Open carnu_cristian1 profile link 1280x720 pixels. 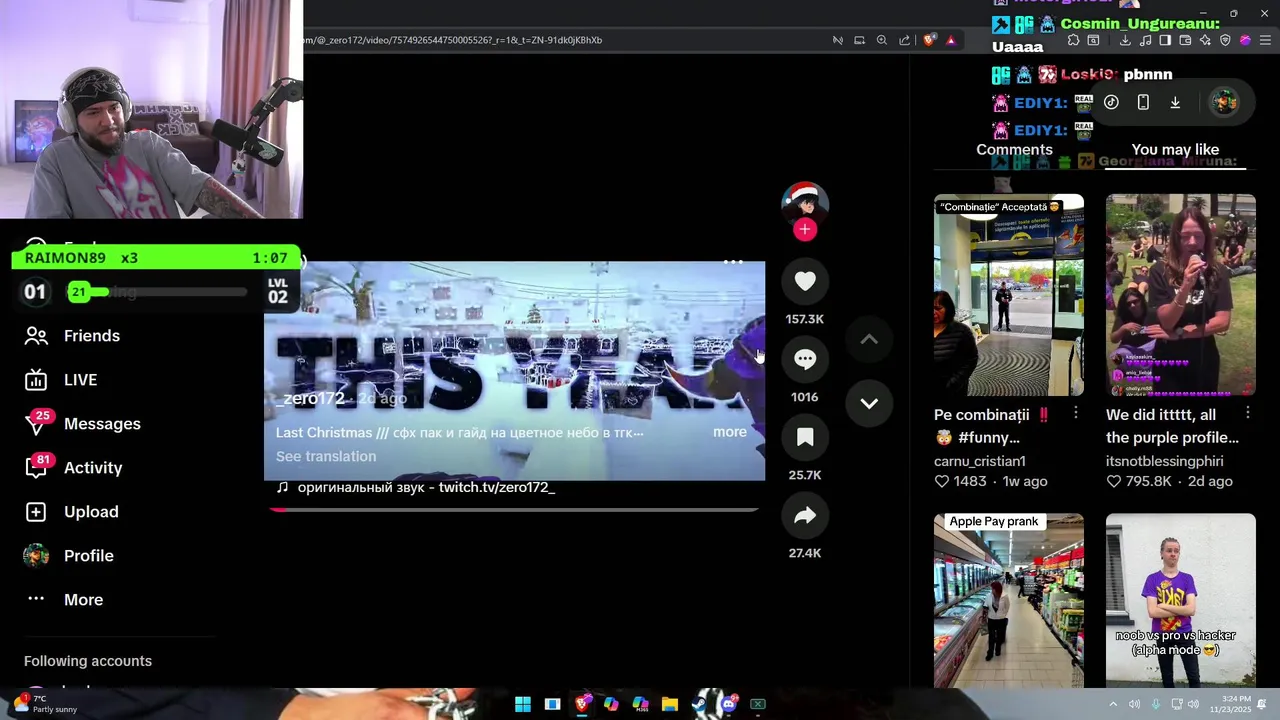click(x=980, y=461)
